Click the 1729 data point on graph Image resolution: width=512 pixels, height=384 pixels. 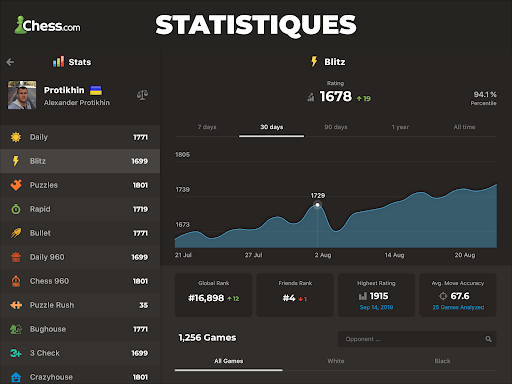pyautogui.click(x=317, y=205)
